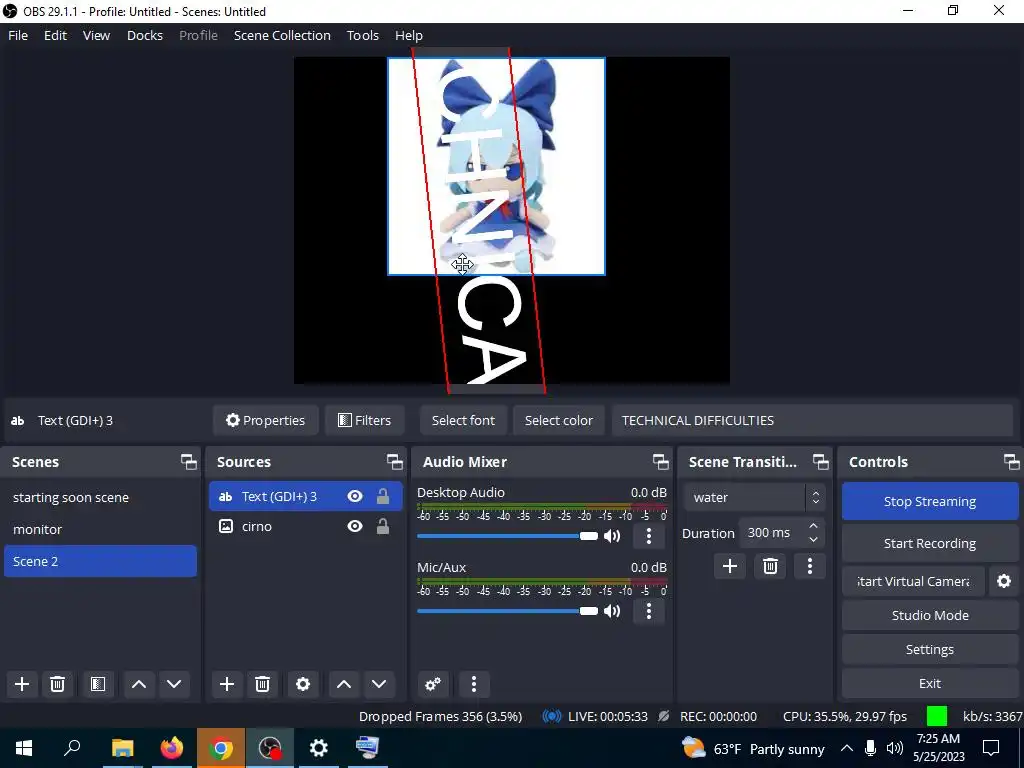Open advanced audio properties gears icon
This screenshot has height=768, width=1024.
pos(432,684)
